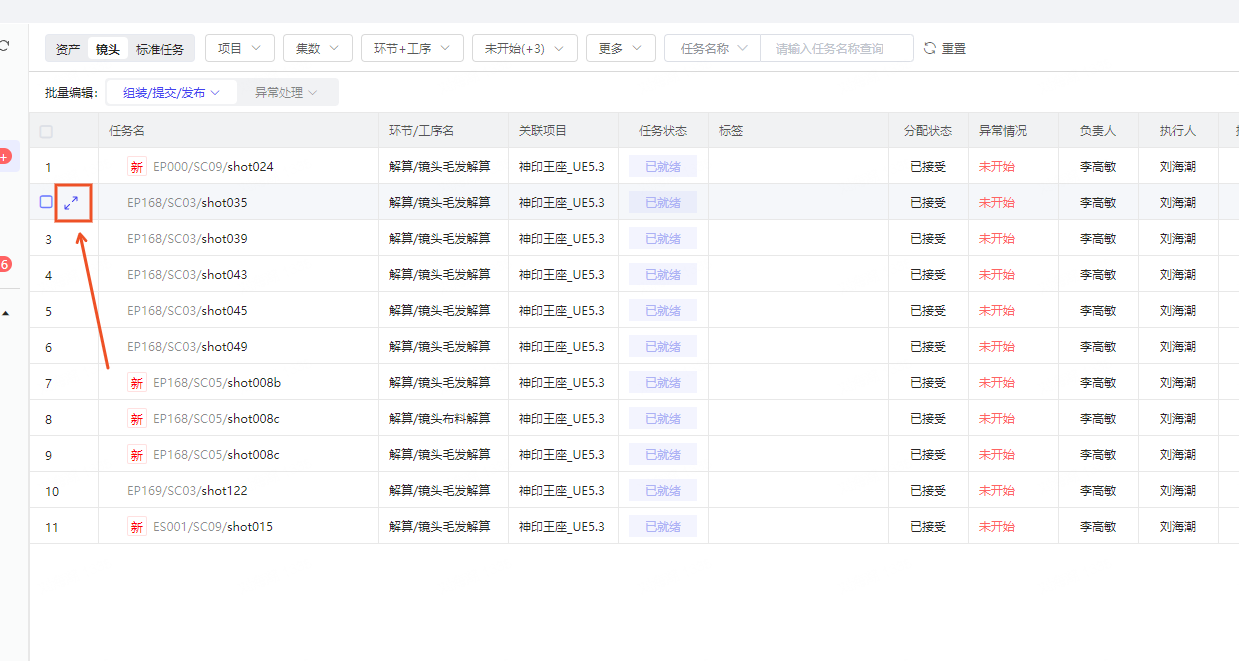The height and width of the screenshot is (661, 1239).
Task: Click the 新 badge on EP000/SC09/shot024
Action: coord(137,167)
